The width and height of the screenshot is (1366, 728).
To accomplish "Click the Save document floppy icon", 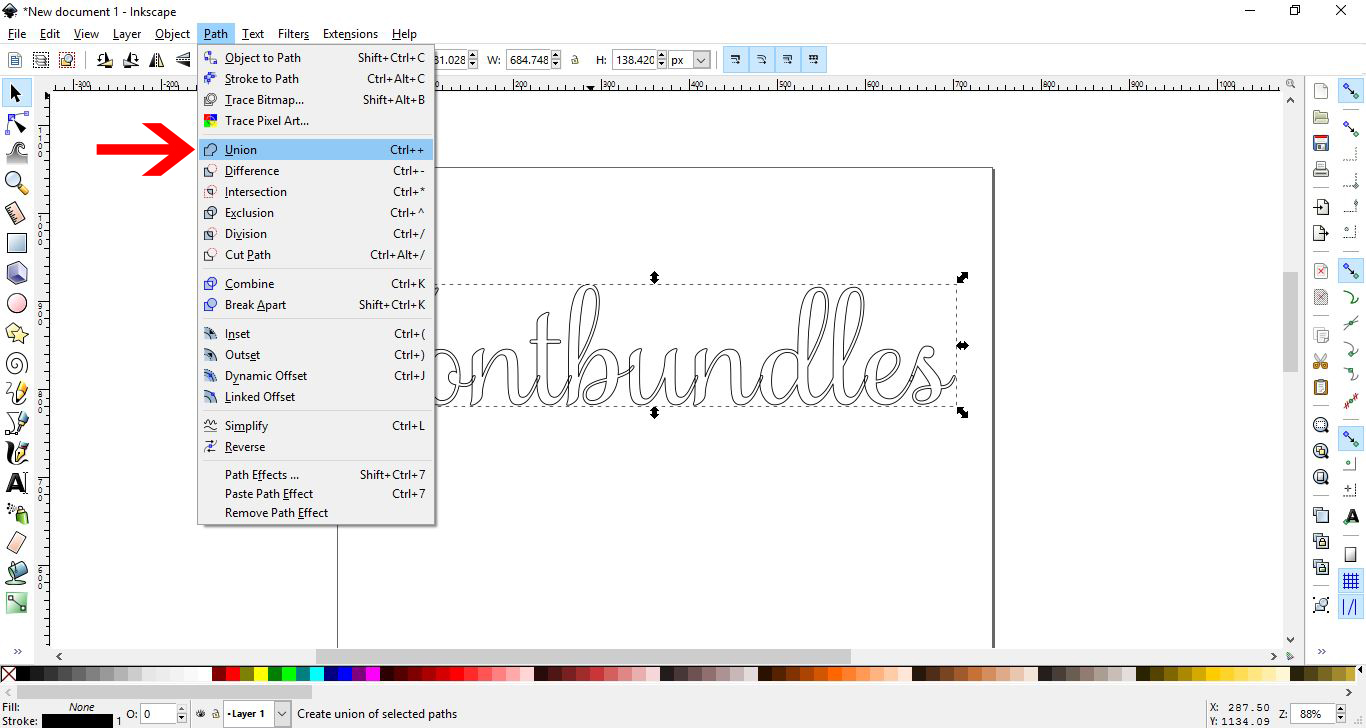I will click(1321, 143).
